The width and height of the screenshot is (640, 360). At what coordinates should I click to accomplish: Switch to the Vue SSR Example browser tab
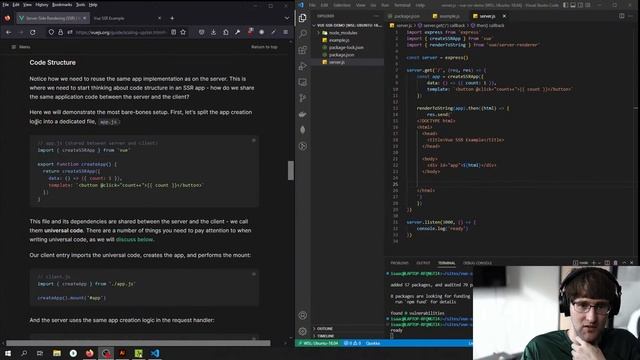[127, 18]
